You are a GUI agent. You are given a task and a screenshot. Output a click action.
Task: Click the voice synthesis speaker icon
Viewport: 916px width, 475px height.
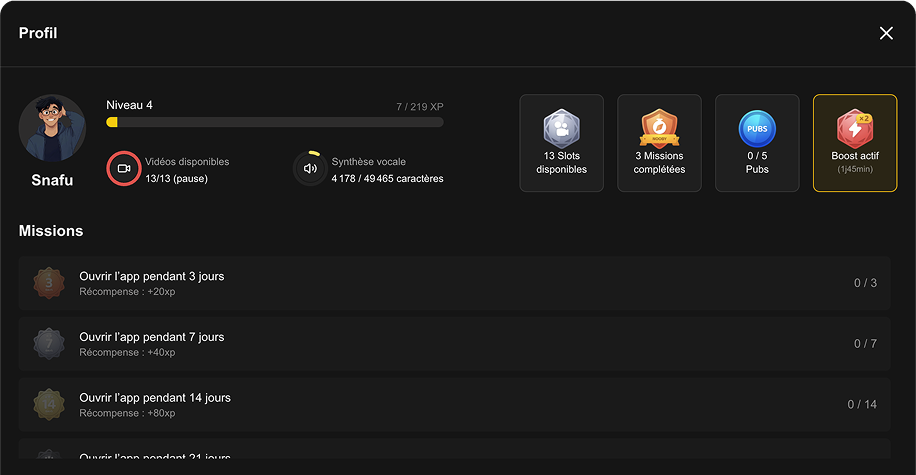point(310,168)
